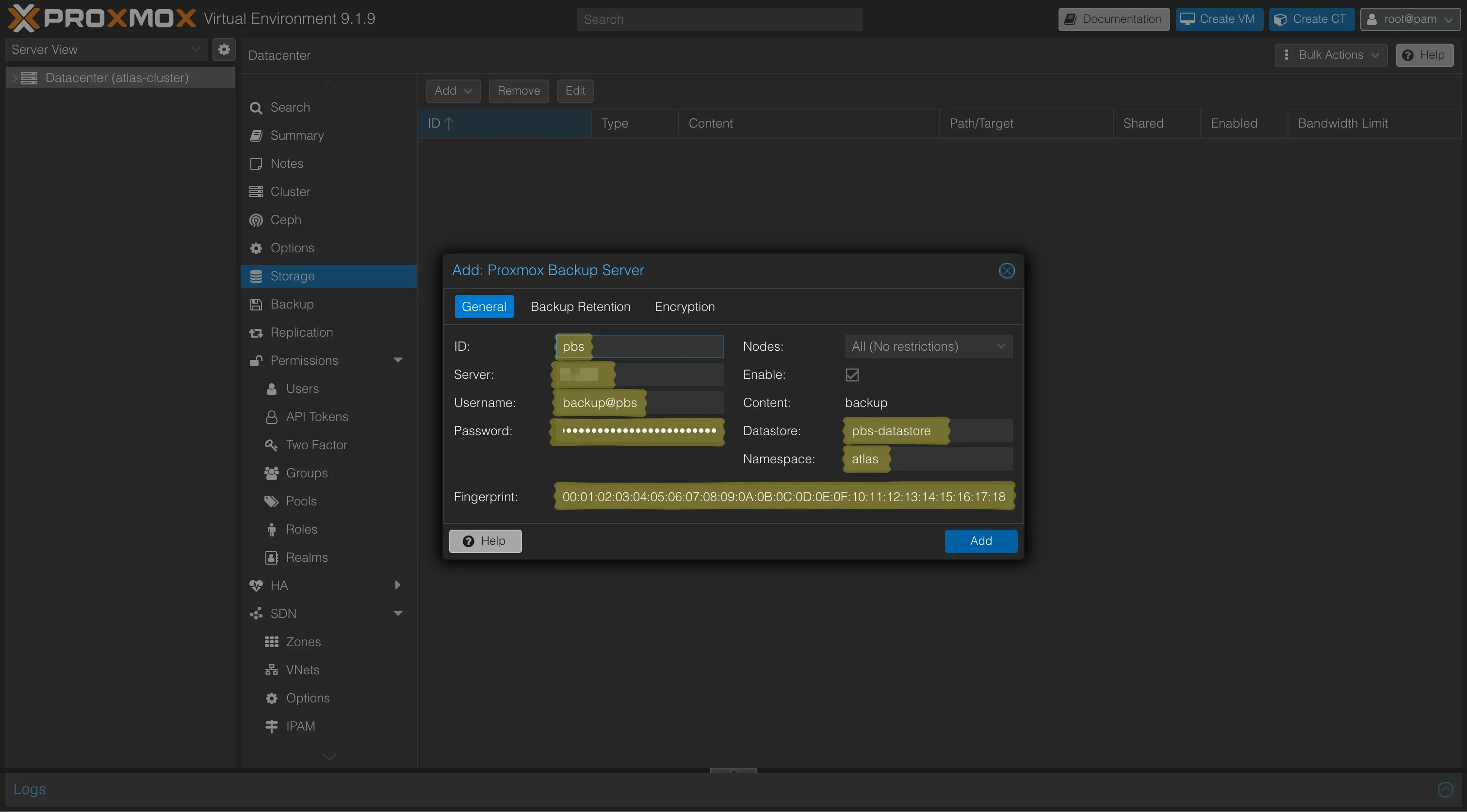Open the Add storage dropdown

[x=453, y=91]
